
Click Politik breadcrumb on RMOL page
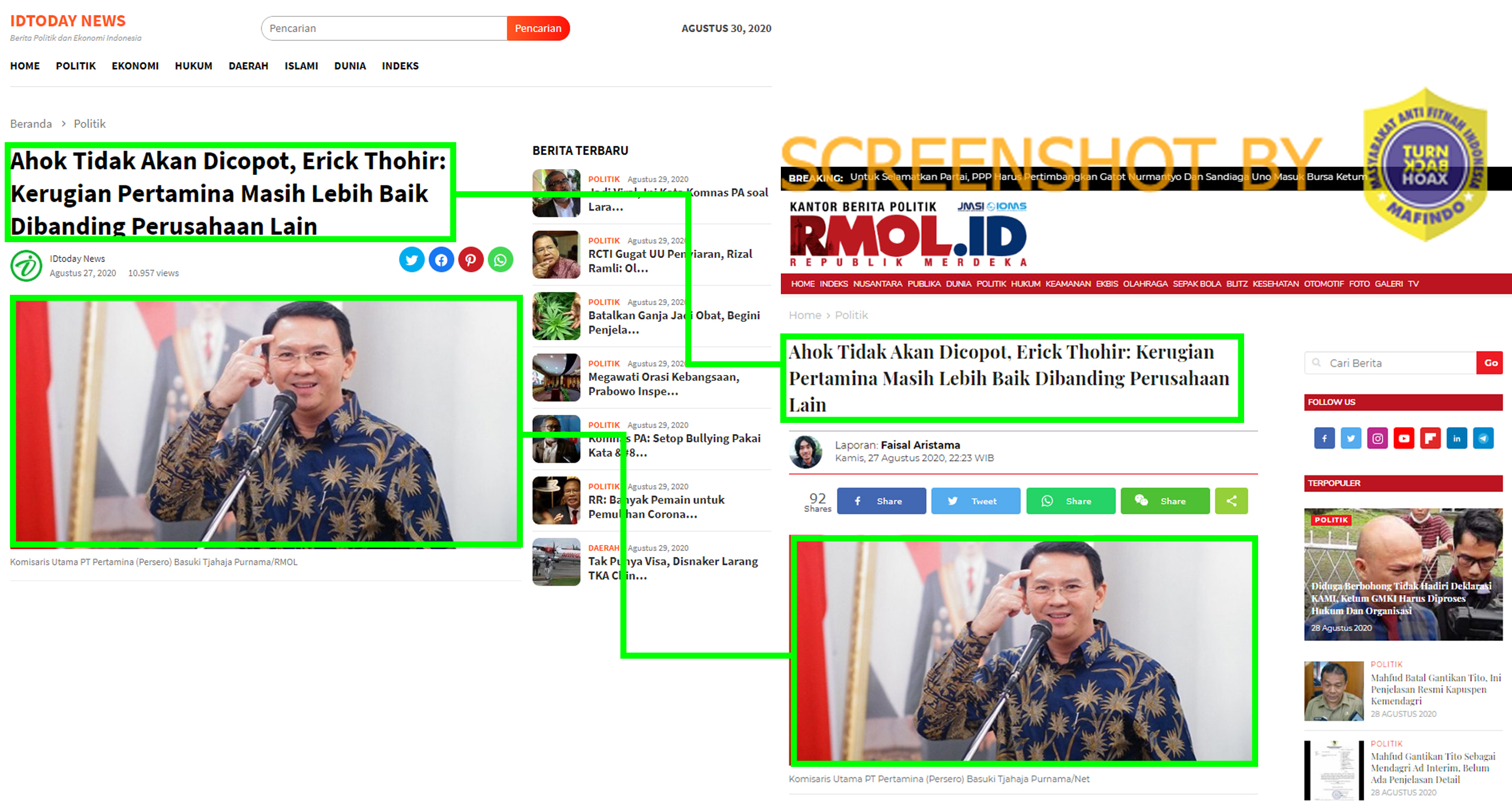pyautogui.click(x=851, y=315)
